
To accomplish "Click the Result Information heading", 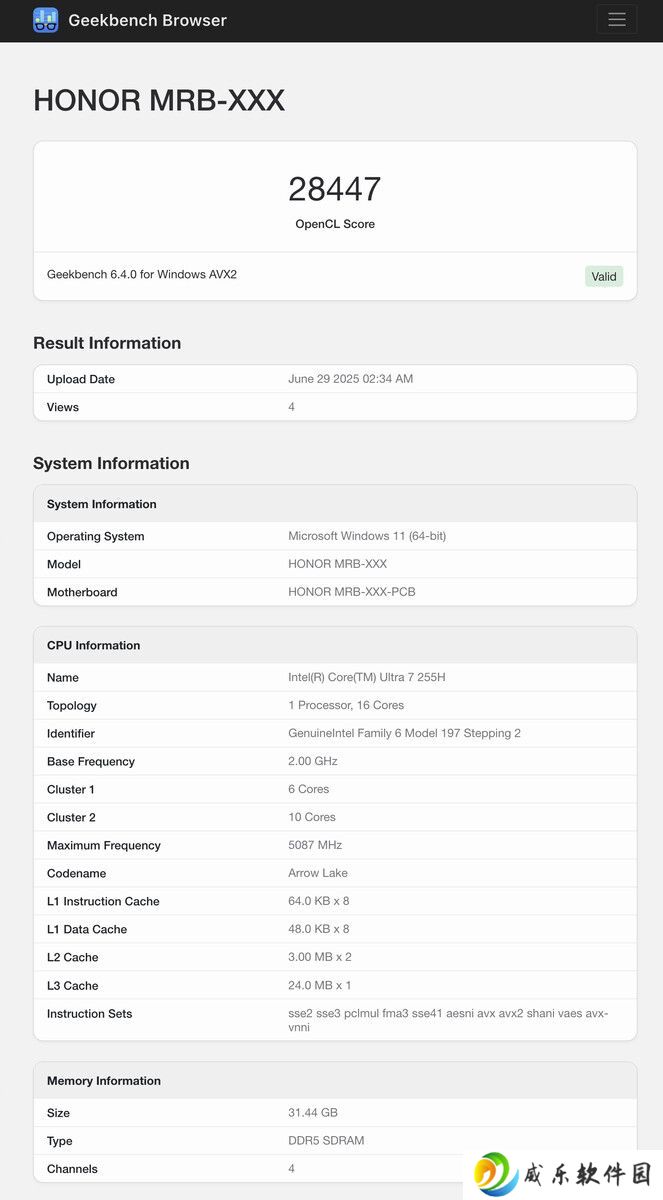I will click(107, 343).
